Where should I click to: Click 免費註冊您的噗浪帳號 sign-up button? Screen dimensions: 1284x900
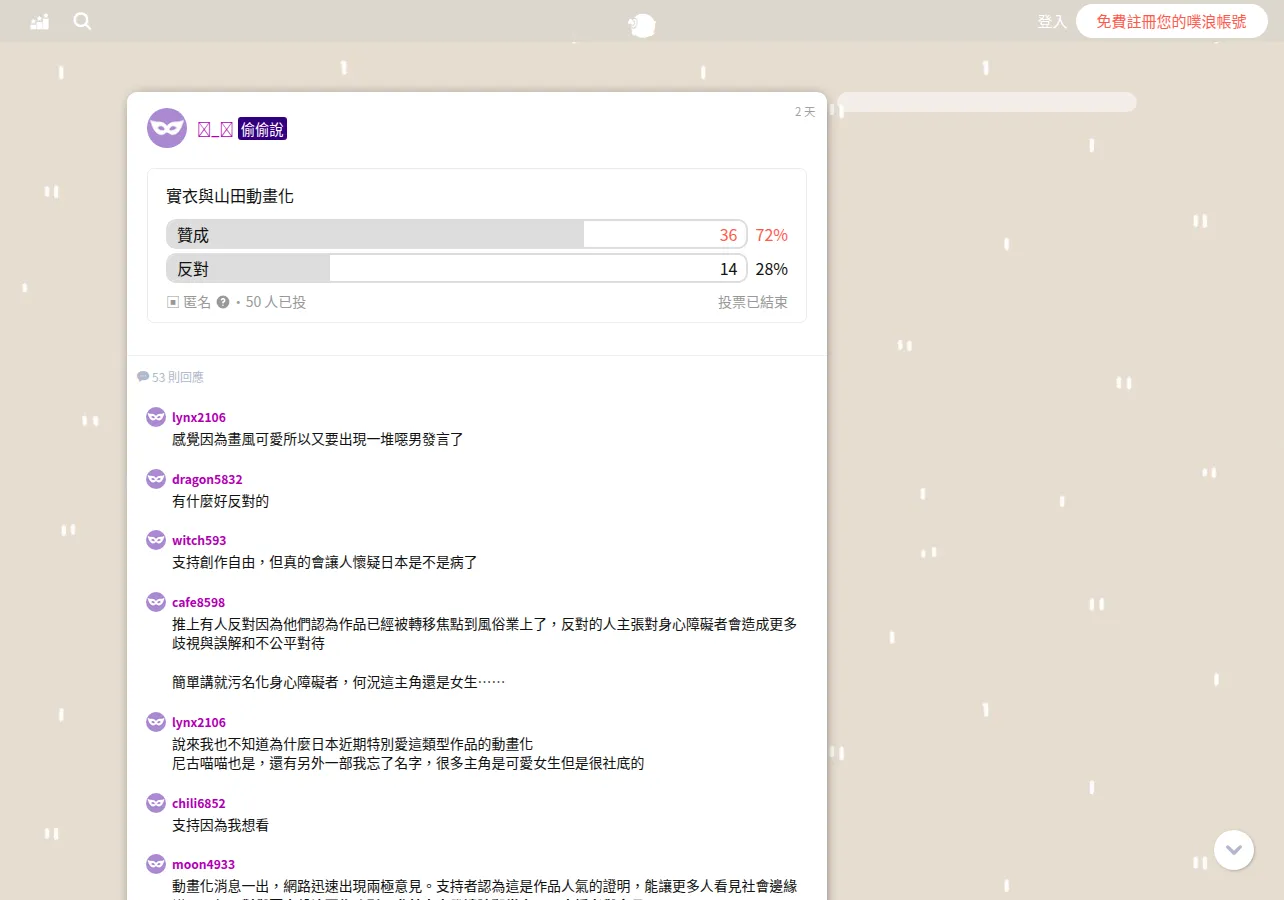1171,21
